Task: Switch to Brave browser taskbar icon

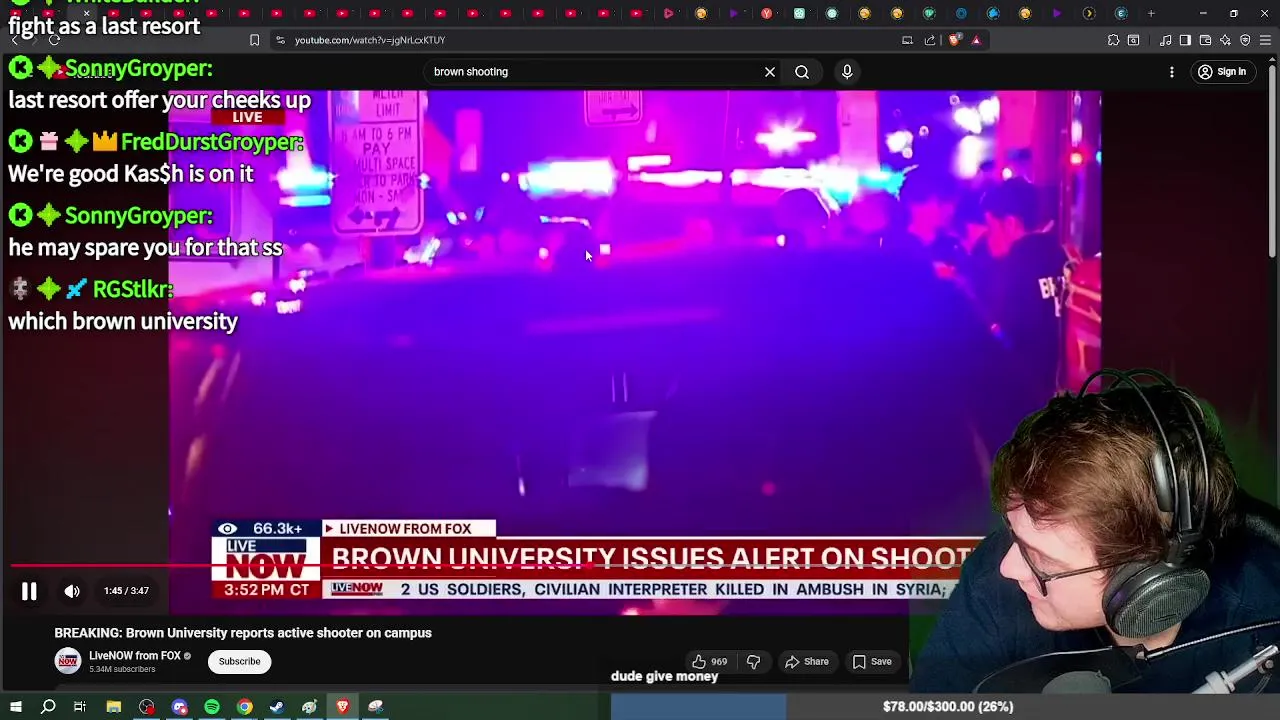Action: pos(343,707)
